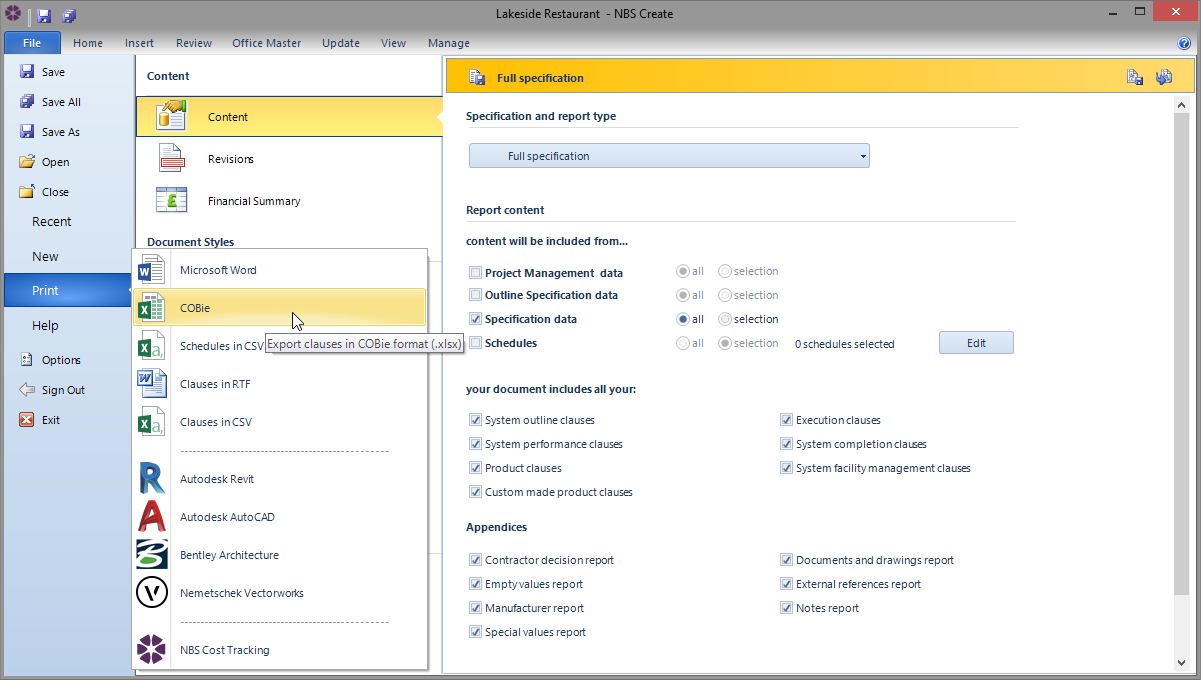Click the Autodesk Revit icon
1201x680 pixels.
[x=152, y=479]
